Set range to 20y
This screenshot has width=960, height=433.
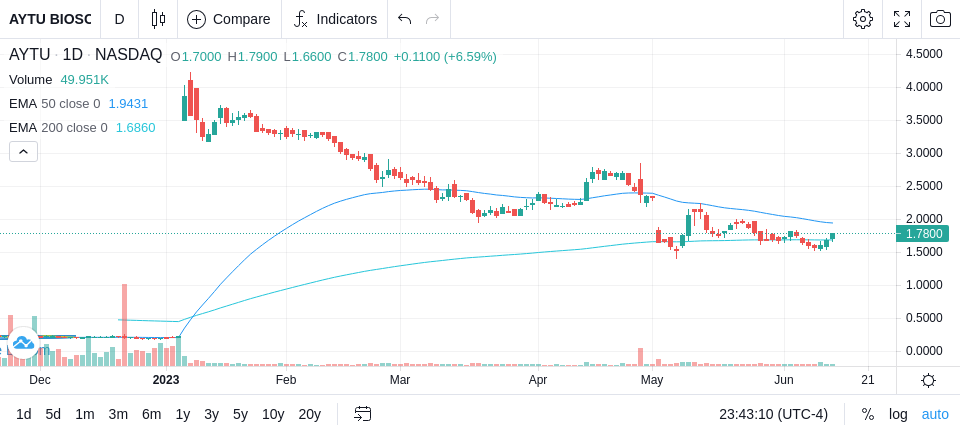[309, 415]
